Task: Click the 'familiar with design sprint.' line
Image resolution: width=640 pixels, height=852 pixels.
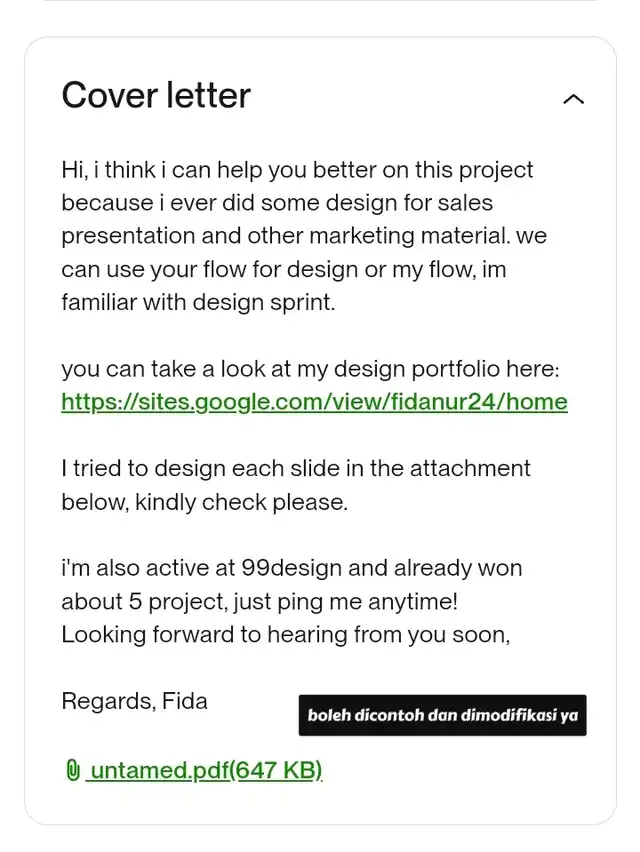Action: 198,302
